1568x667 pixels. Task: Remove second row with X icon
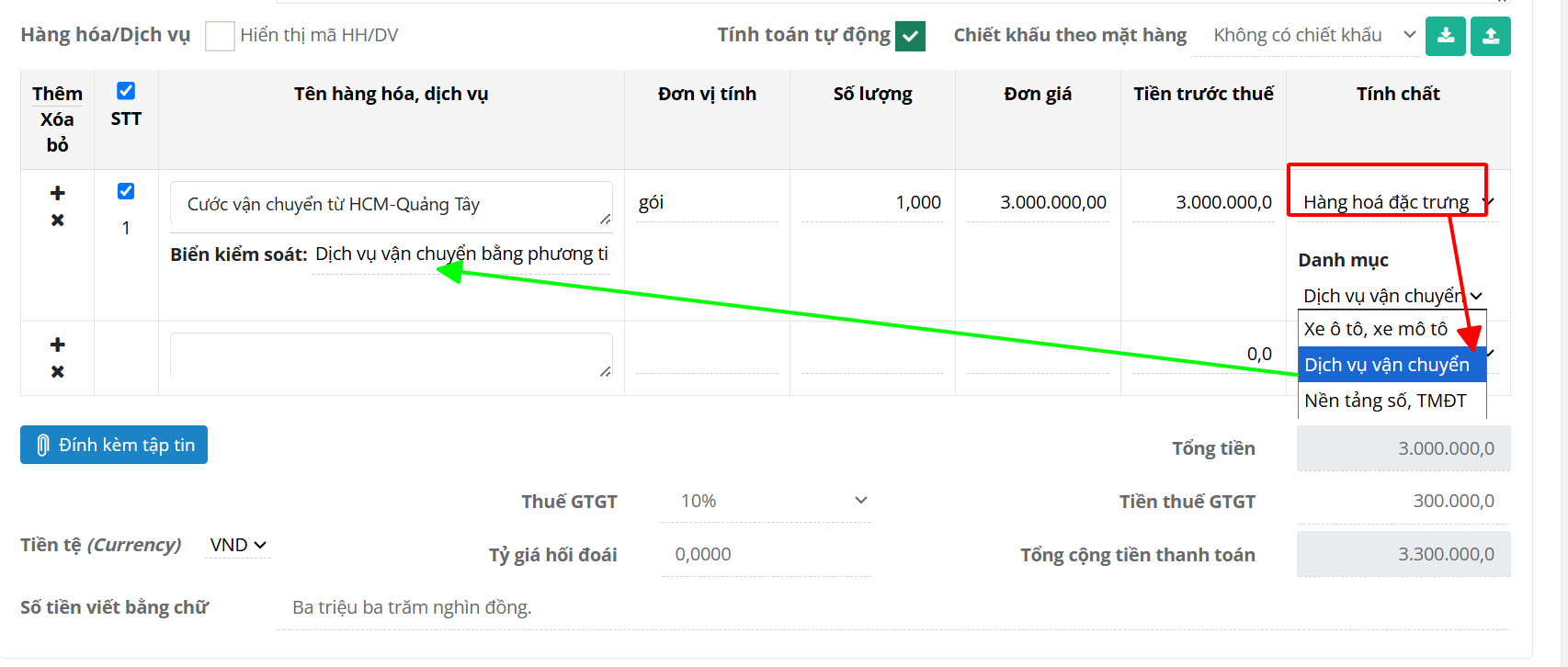[57, 372]
